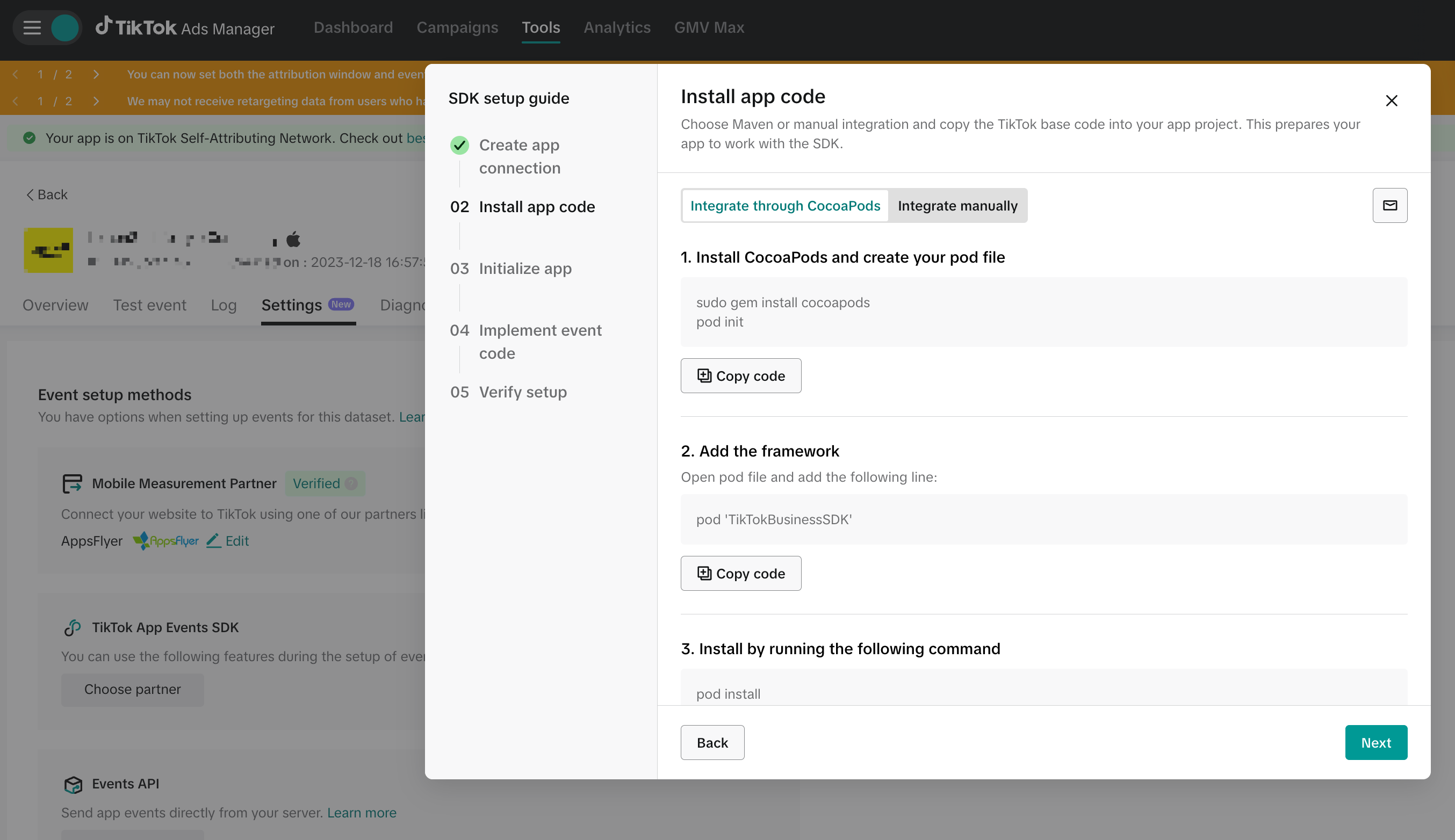
Task: Click the Choose partner button
Action: [132, 690]
